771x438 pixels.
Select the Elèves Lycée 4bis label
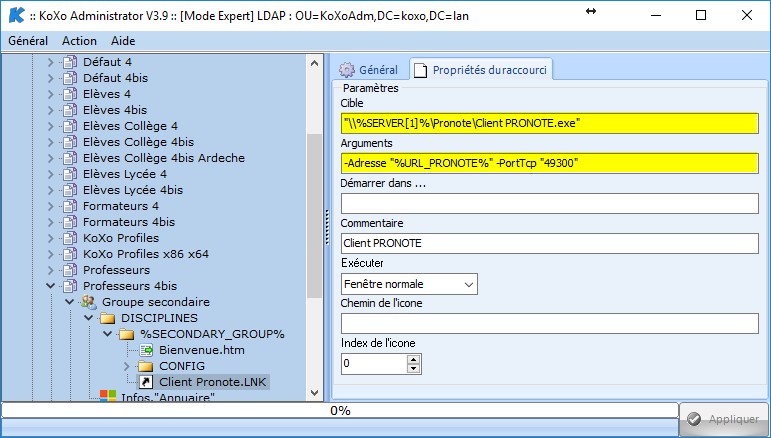[133, 190]
